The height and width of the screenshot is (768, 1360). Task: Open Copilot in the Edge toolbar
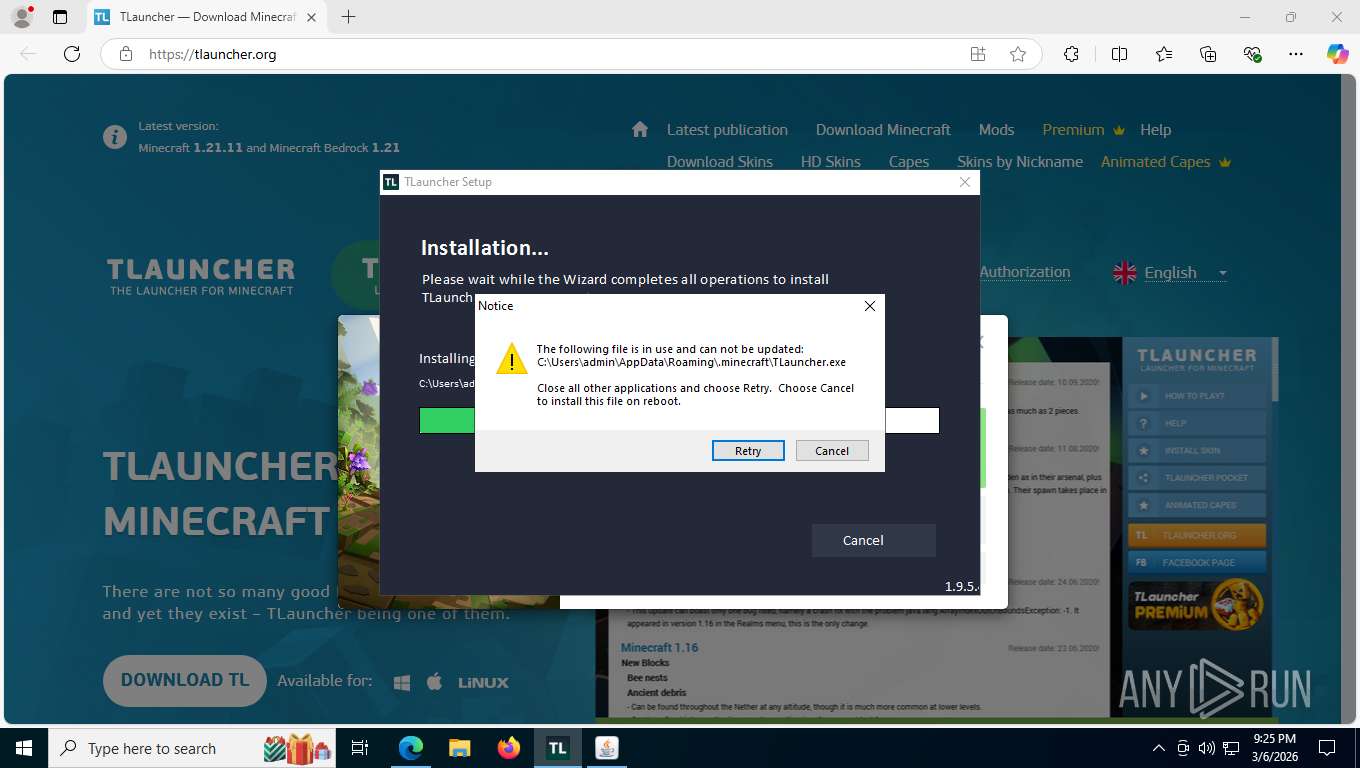pos(1337,54)
